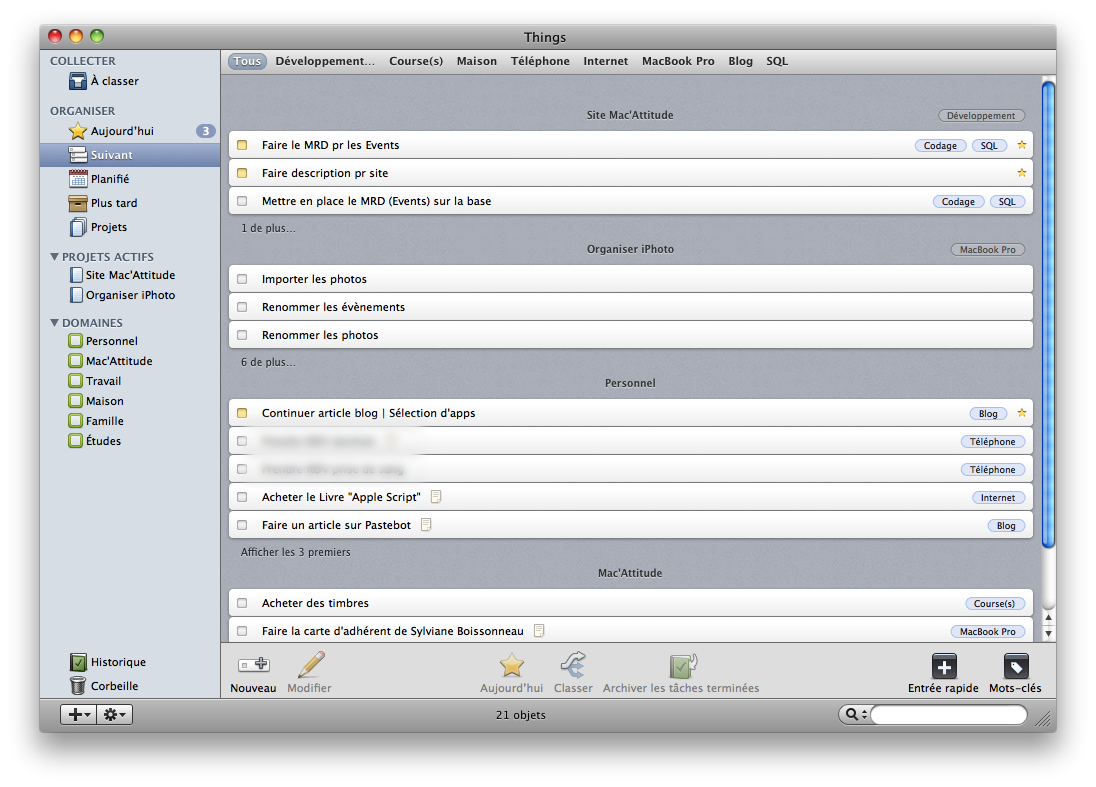Click the scrollbar down arrow

1048,633
